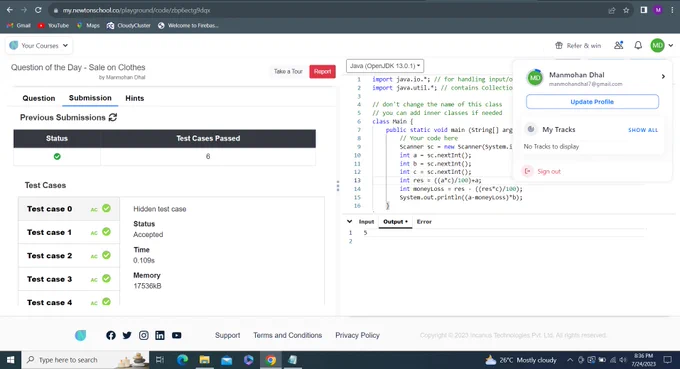Viewport: 680px width, 369px height.
Task: Select Test case 0 row
Action: pos(69,209)
